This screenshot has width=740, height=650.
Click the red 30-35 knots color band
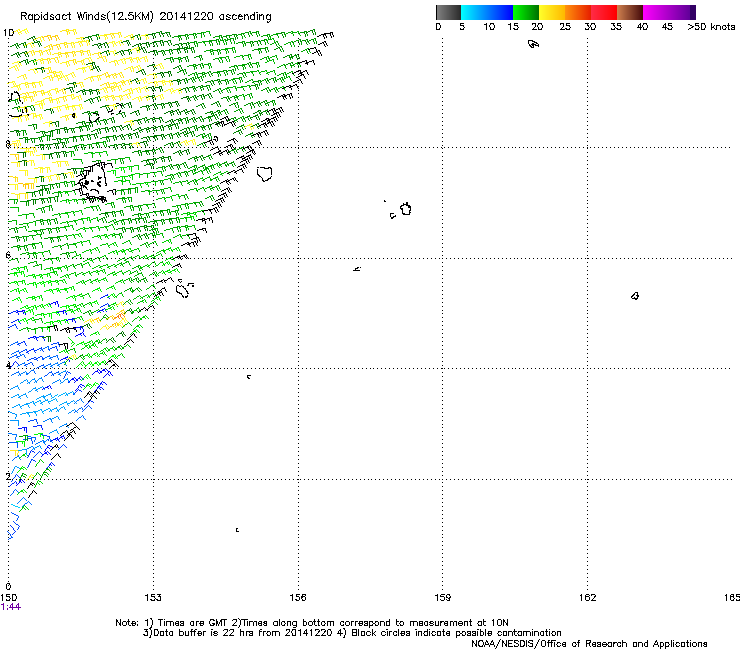click(x=604, y=12)
